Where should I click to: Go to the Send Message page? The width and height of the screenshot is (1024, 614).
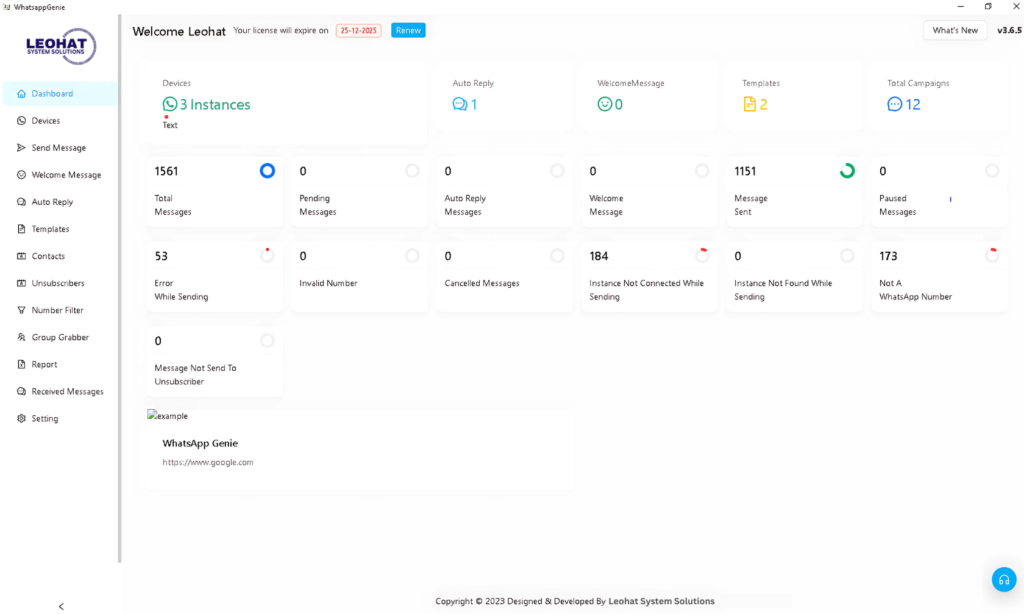click(x=60, y=148)
